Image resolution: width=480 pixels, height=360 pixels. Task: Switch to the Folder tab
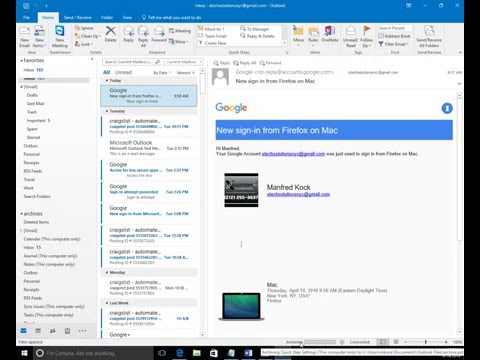(107, 17)
